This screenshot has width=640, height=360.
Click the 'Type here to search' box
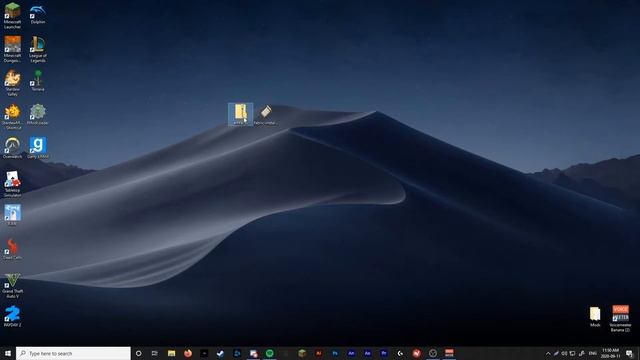73,353
